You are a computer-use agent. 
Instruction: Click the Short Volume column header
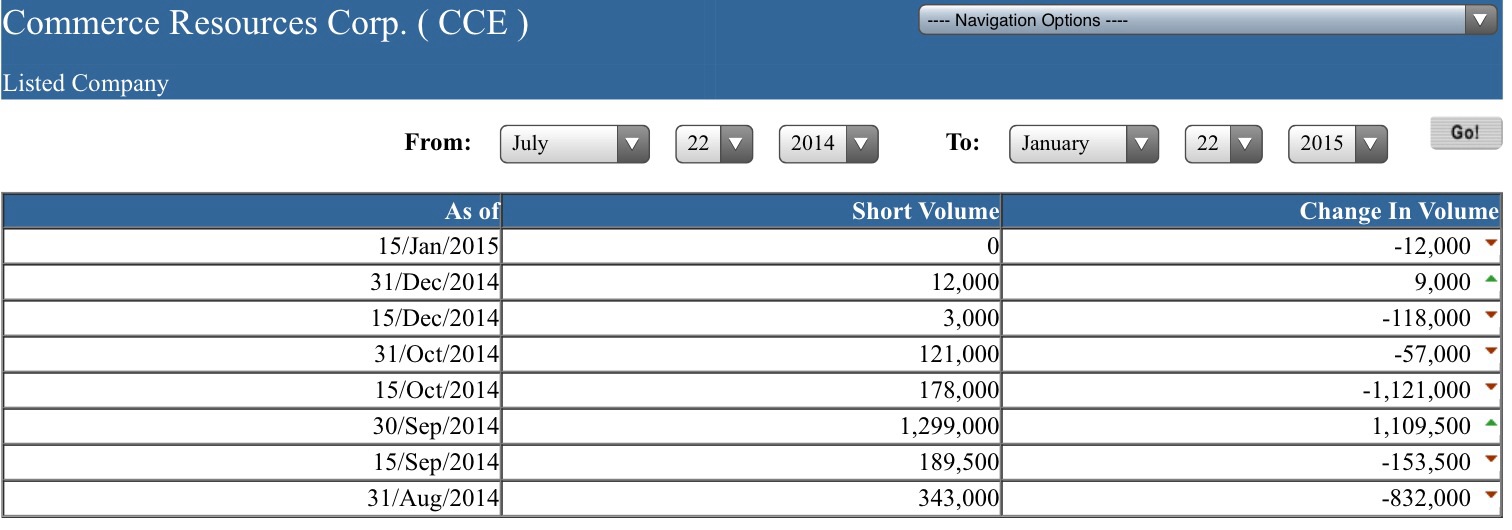tap(925, 211)
